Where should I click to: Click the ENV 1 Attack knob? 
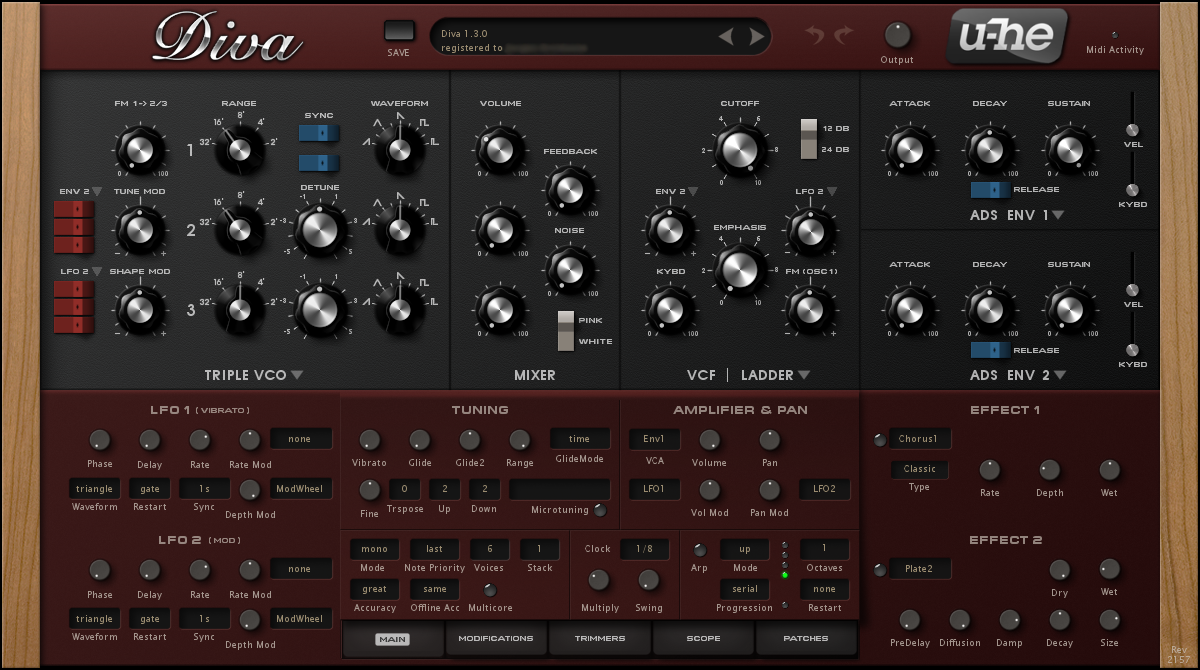pos(909,150)
